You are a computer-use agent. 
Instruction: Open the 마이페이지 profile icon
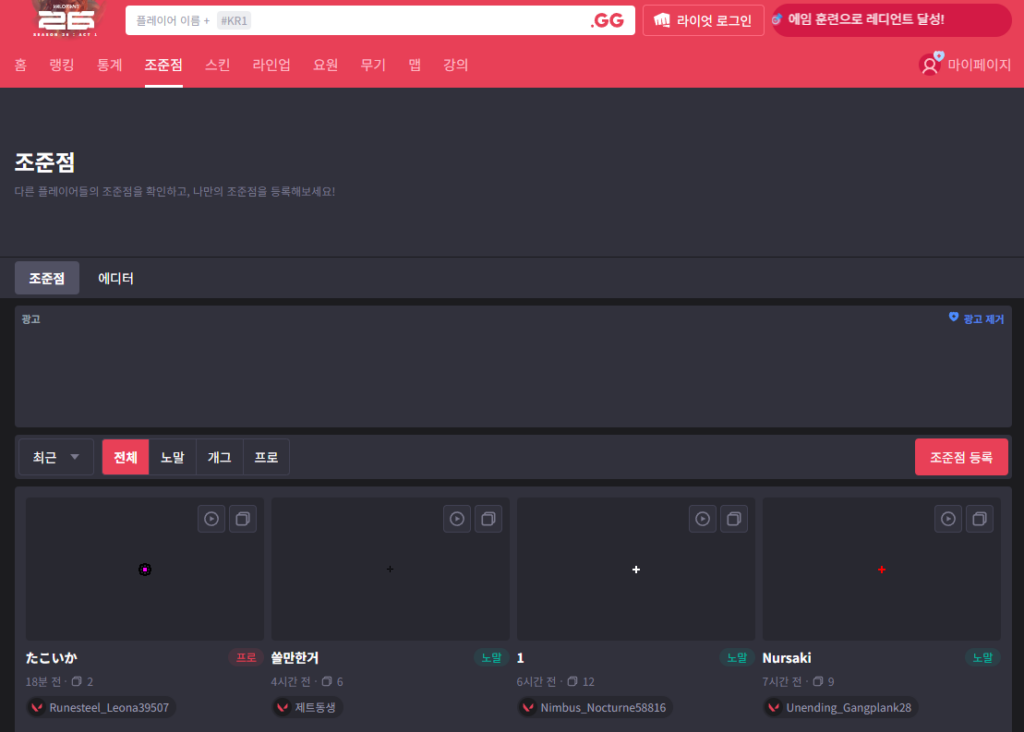[930, 65]
